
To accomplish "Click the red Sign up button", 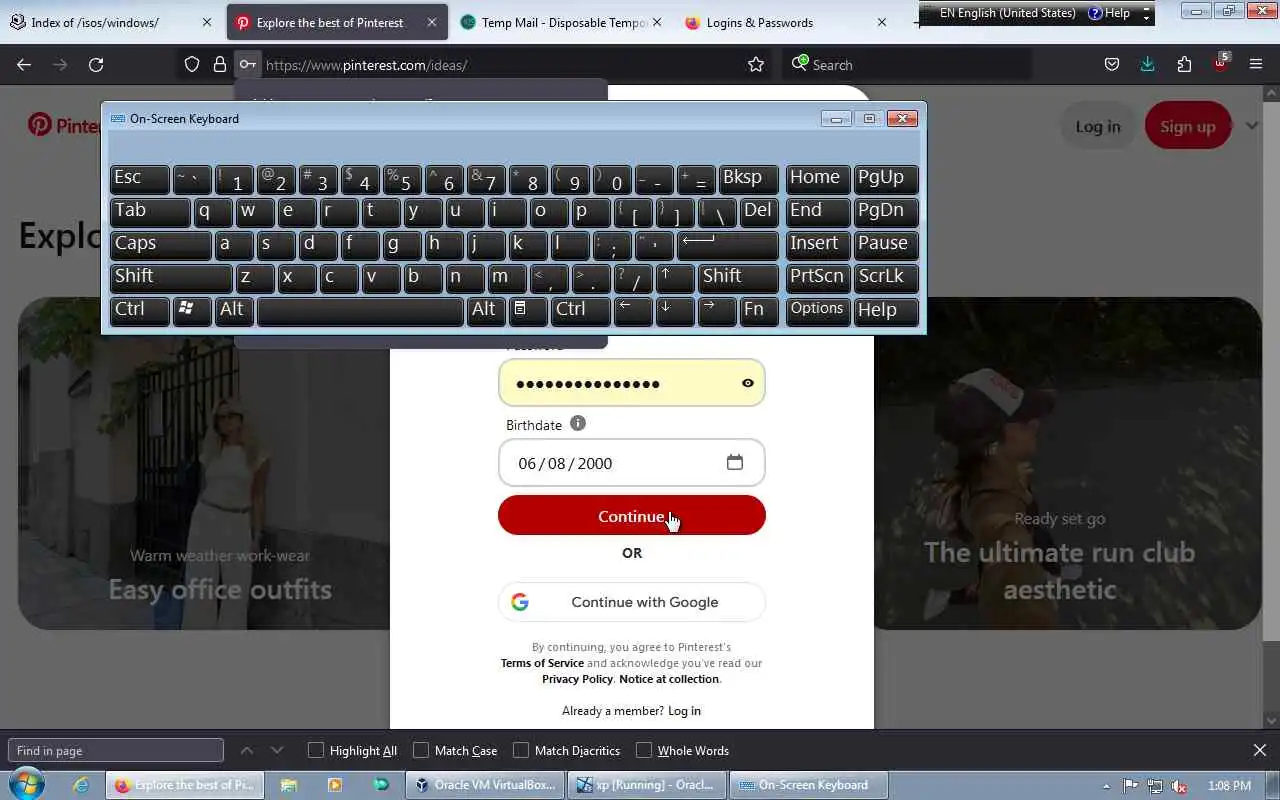I will pos(1188,126).
